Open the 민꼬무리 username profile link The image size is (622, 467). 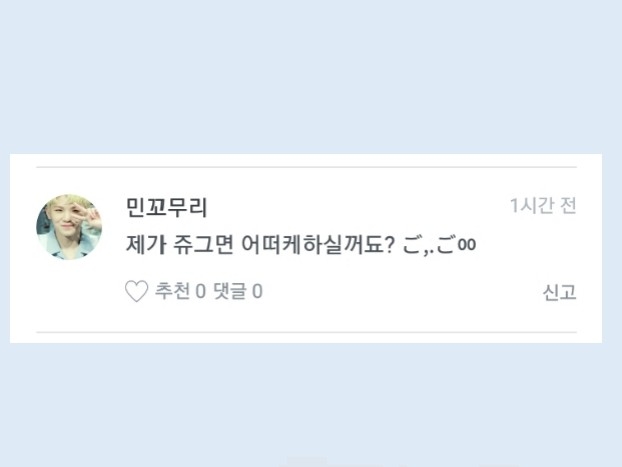click(x=167, y=207)
